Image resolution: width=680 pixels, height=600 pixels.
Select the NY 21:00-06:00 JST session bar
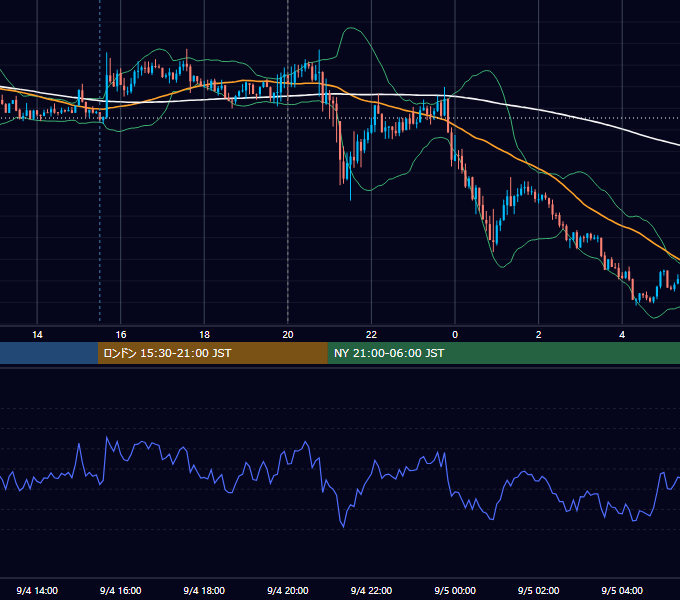click(503, 353)
